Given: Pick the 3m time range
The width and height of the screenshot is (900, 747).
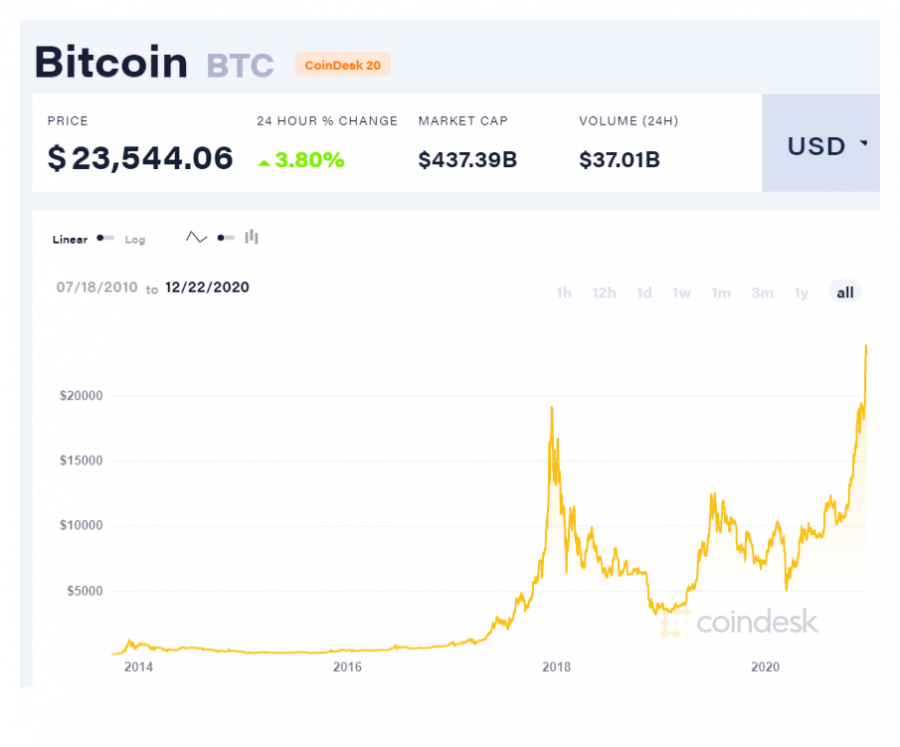Looking at the screenshot, I should (762, 293).
